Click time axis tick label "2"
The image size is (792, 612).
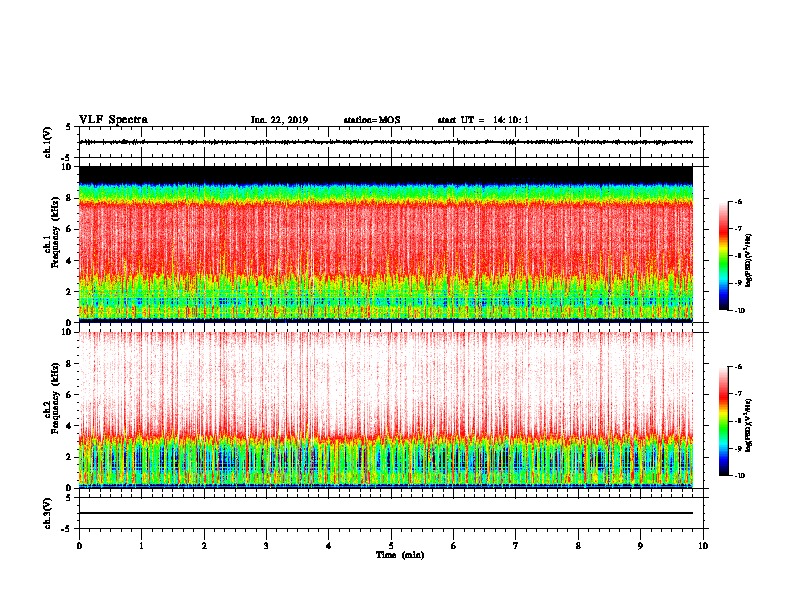(204, 546)
